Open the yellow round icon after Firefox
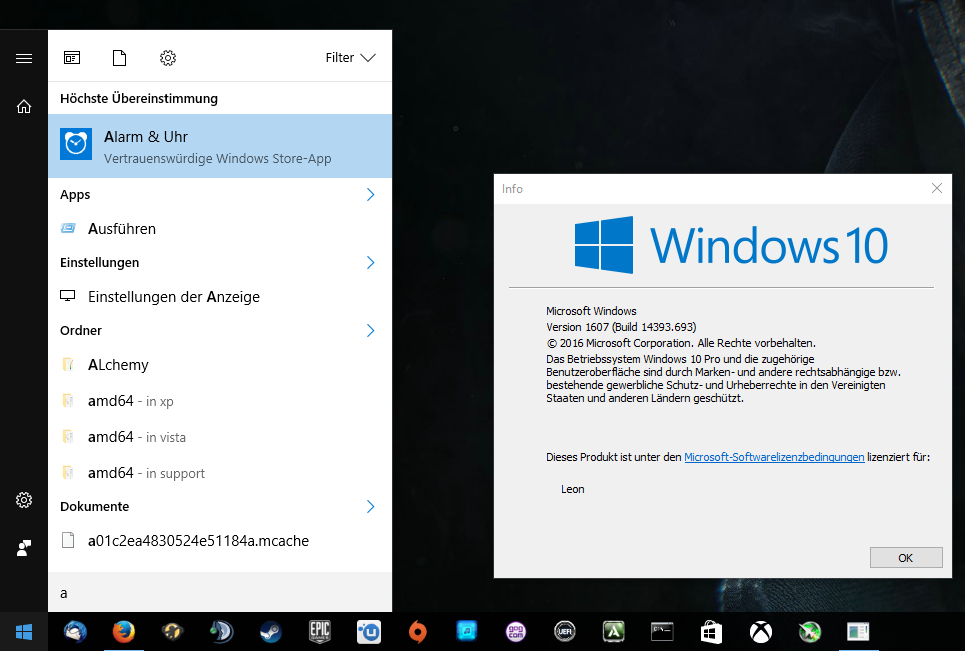 172,632
